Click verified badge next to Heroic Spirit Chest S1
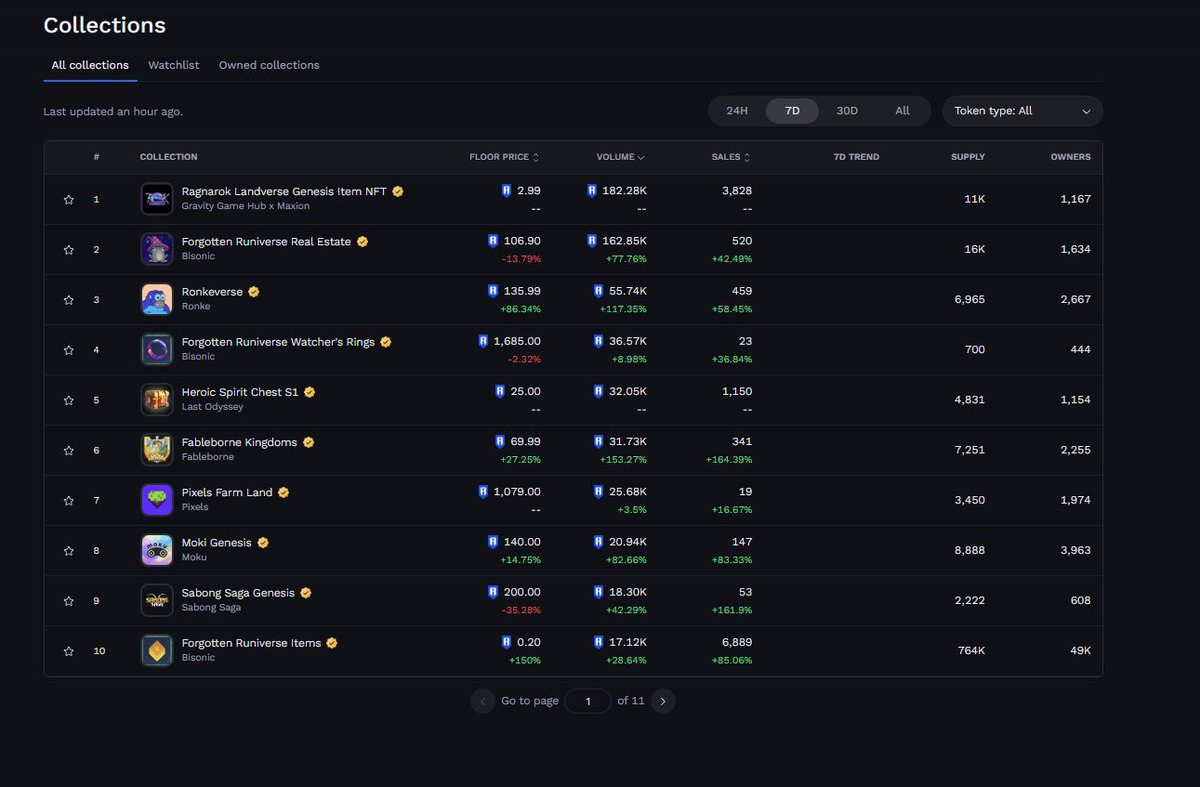 tap(310, 392)
